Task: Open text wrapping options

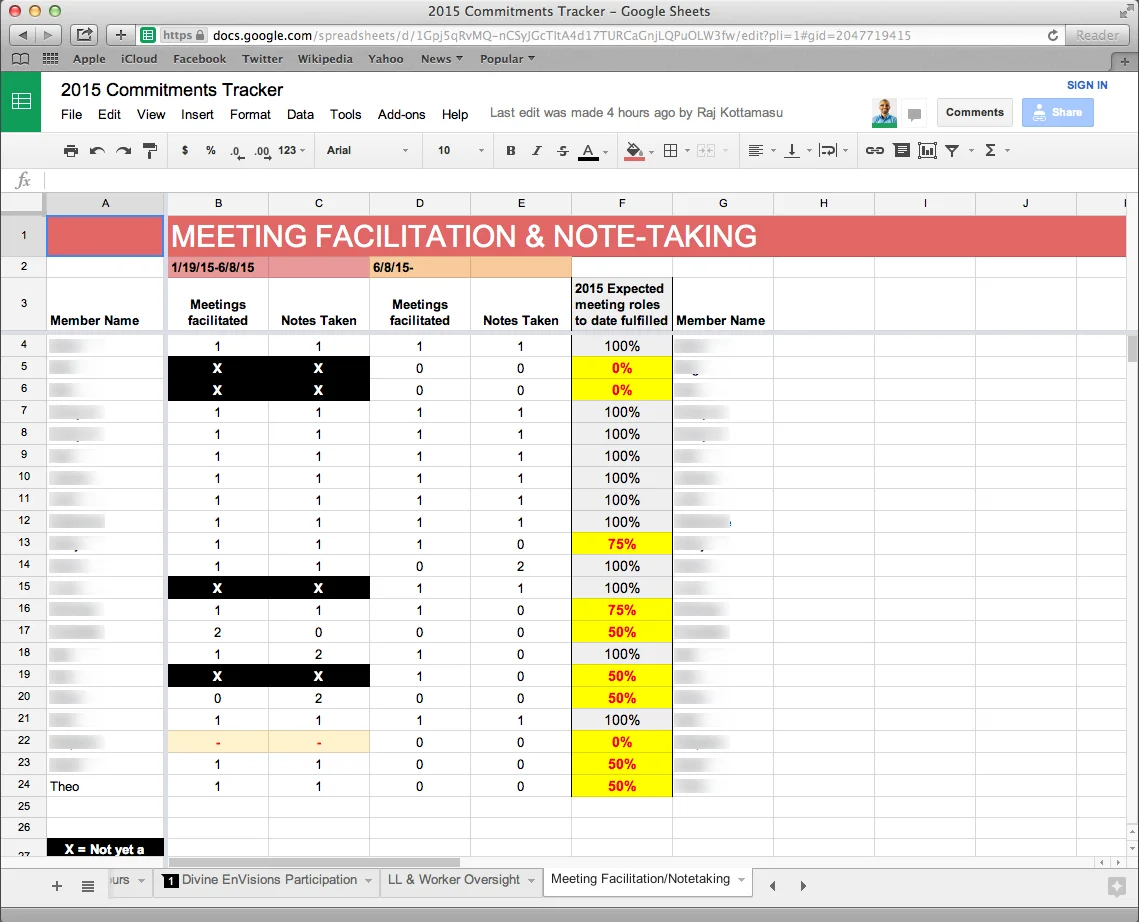Action: tap(827, 150)
